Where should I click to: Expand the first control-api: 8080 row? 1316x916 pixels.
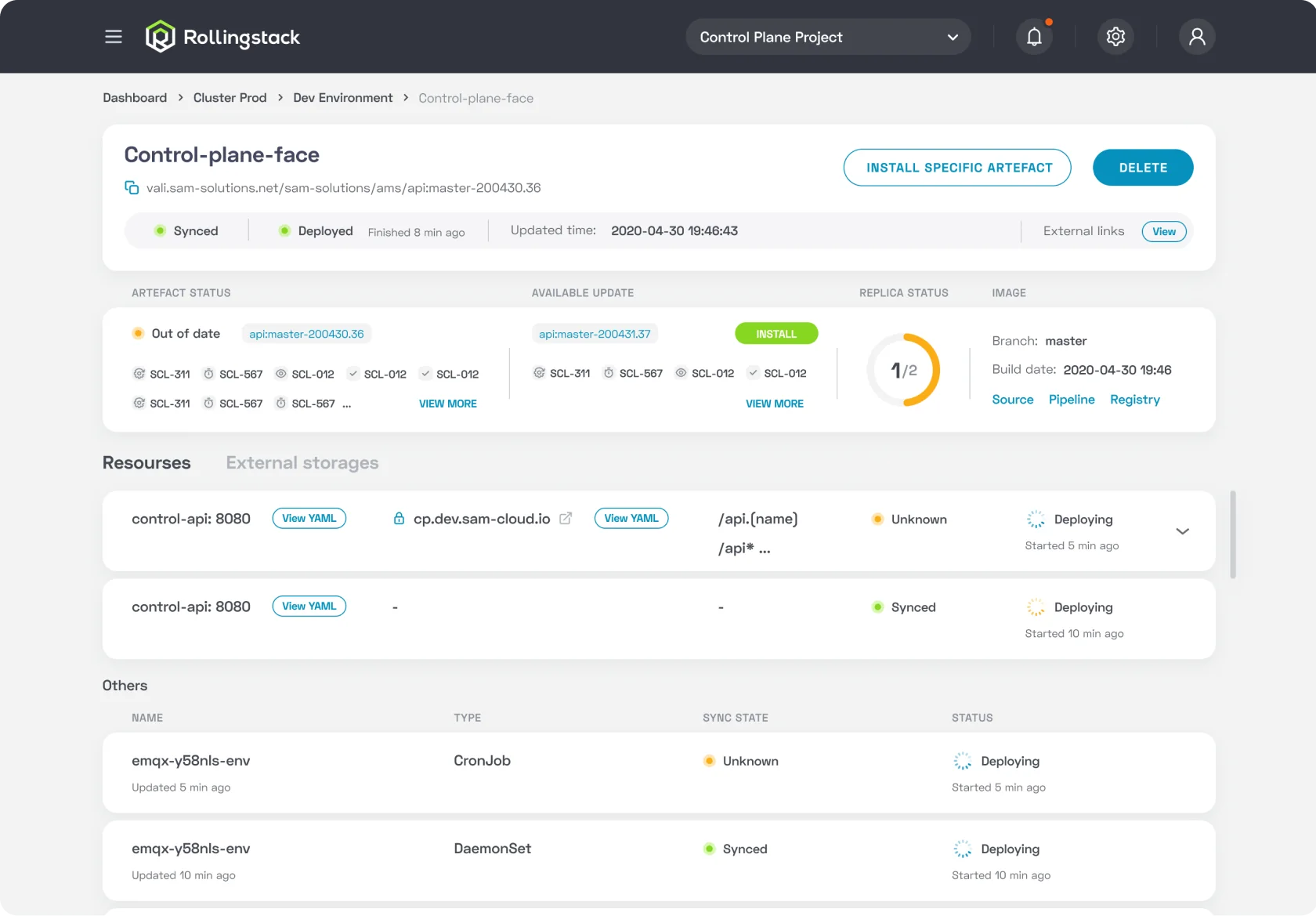coord(1183,531)
